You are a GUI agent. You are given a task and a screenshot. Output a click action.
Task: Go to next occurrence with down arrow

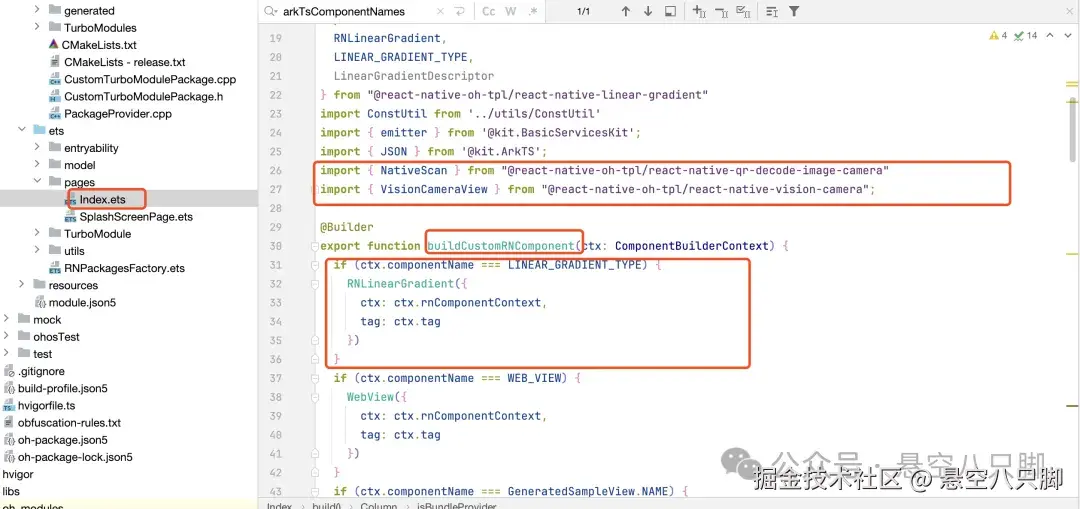click(647, 11)
